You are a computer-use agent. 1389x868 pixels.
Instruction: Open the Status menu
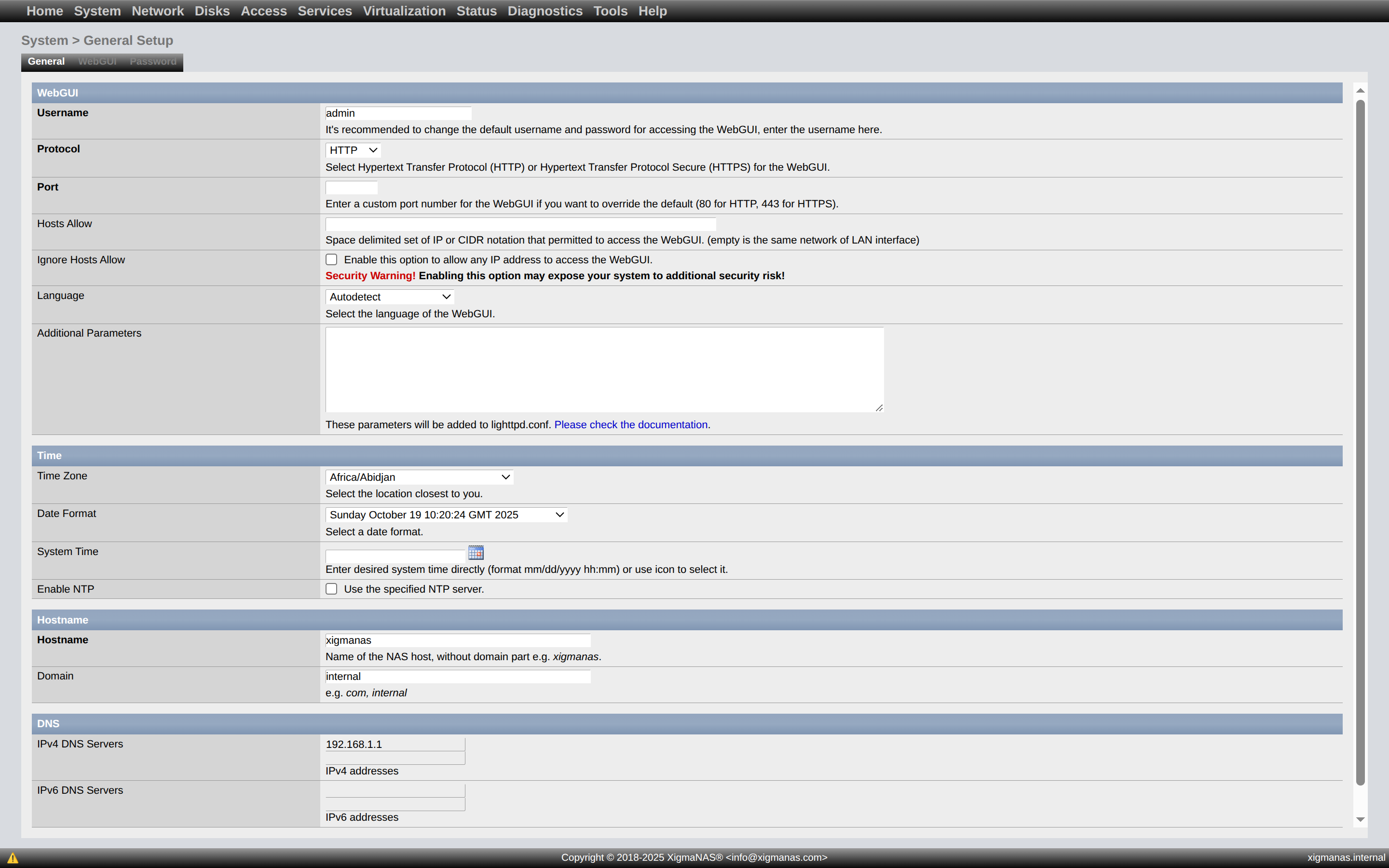coord(477,11)
